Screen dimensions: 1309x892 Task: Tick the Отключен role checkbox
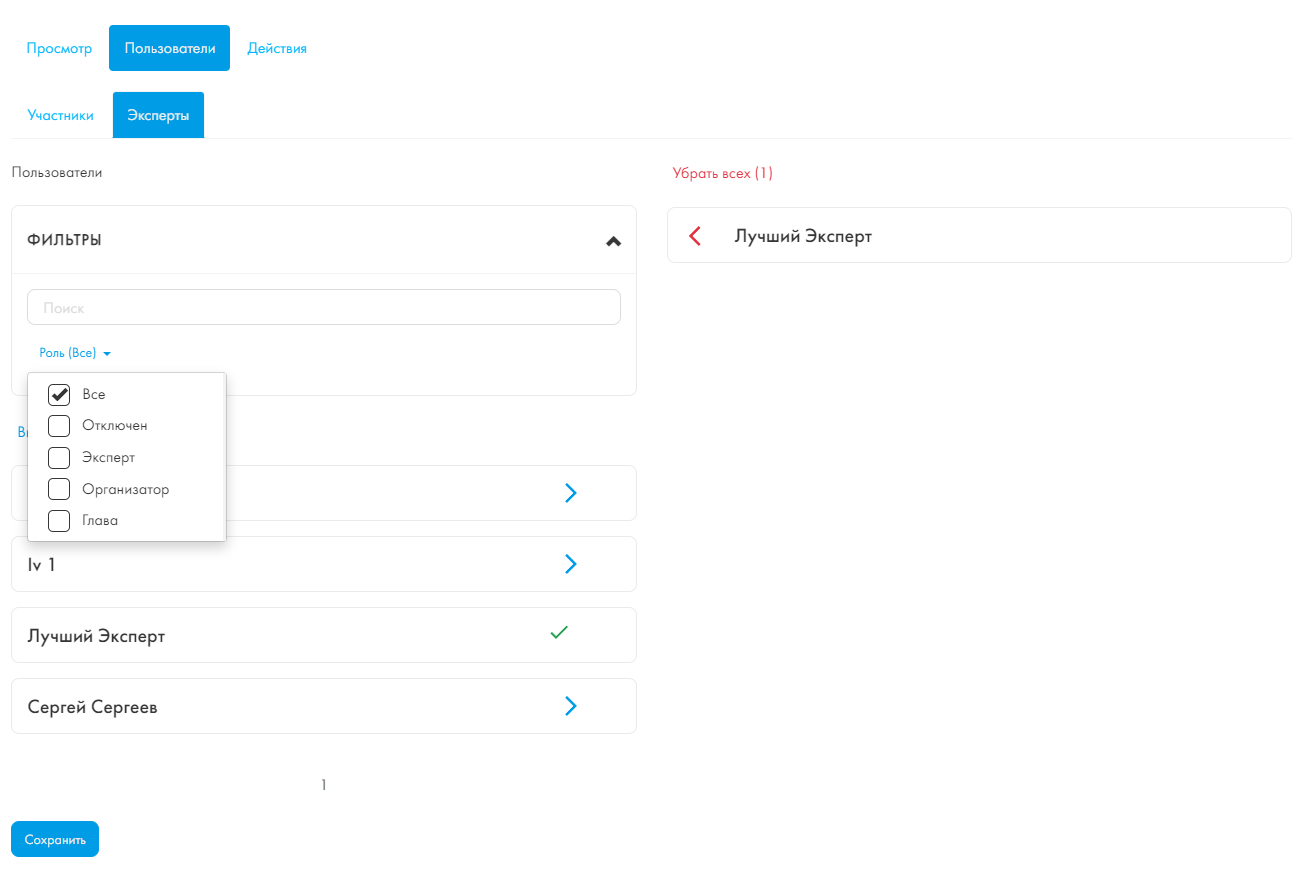[x=59, y=426]
